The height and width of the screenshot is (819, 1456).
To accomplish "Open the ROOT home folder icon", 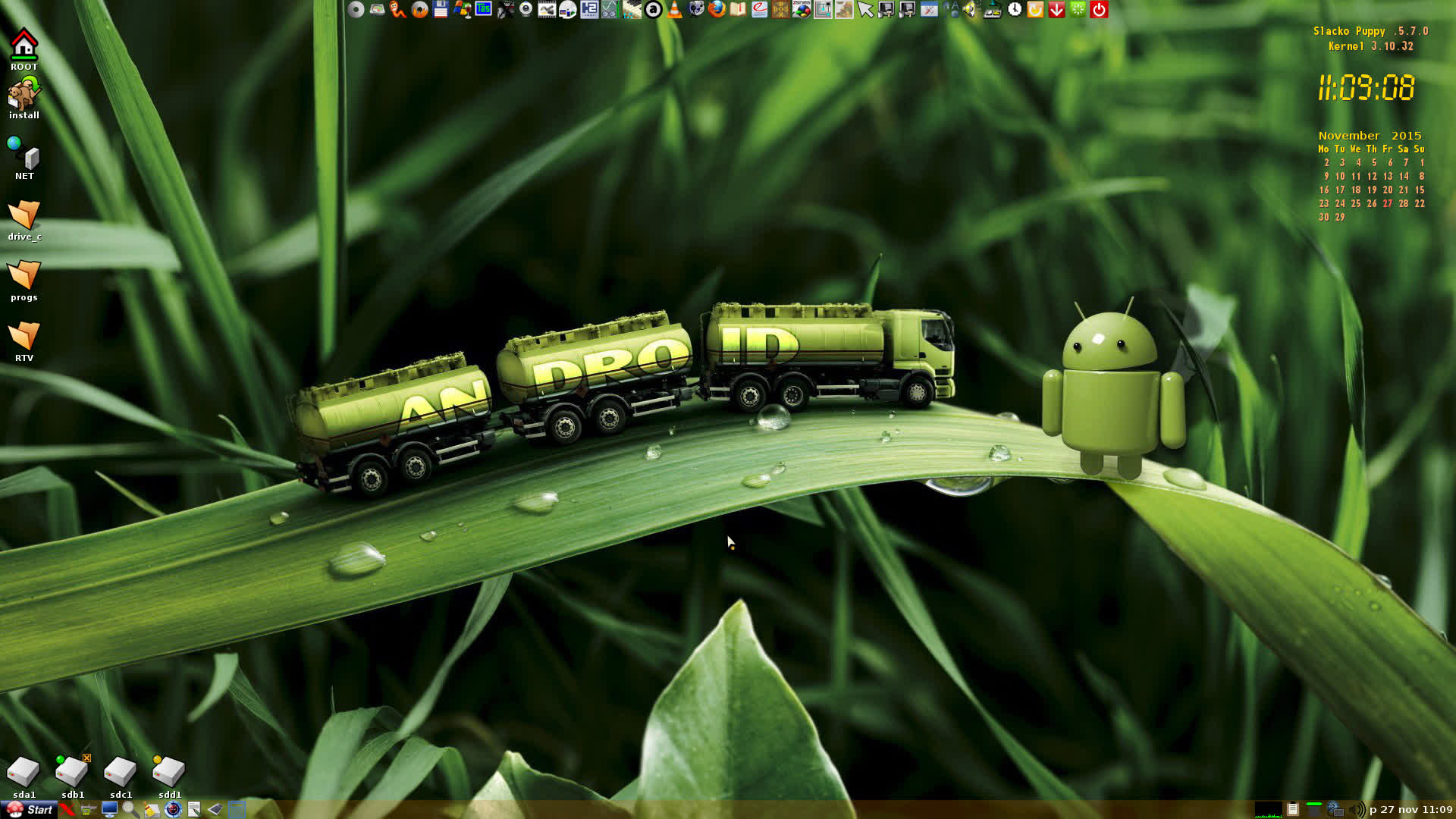I will [24, 50].
